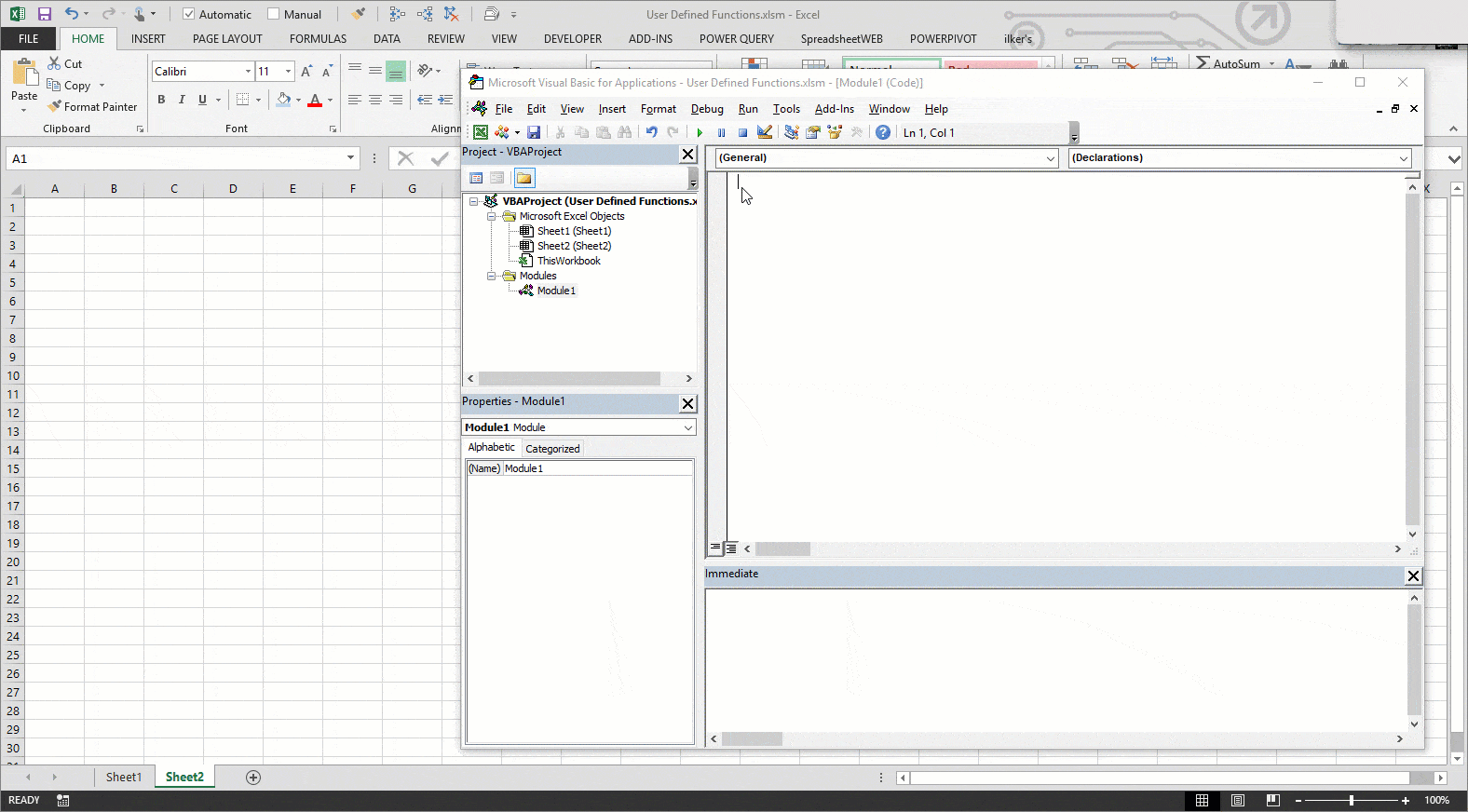
Task: Switch to Page Break Preview in status bar
Action: click(1273, 800)
